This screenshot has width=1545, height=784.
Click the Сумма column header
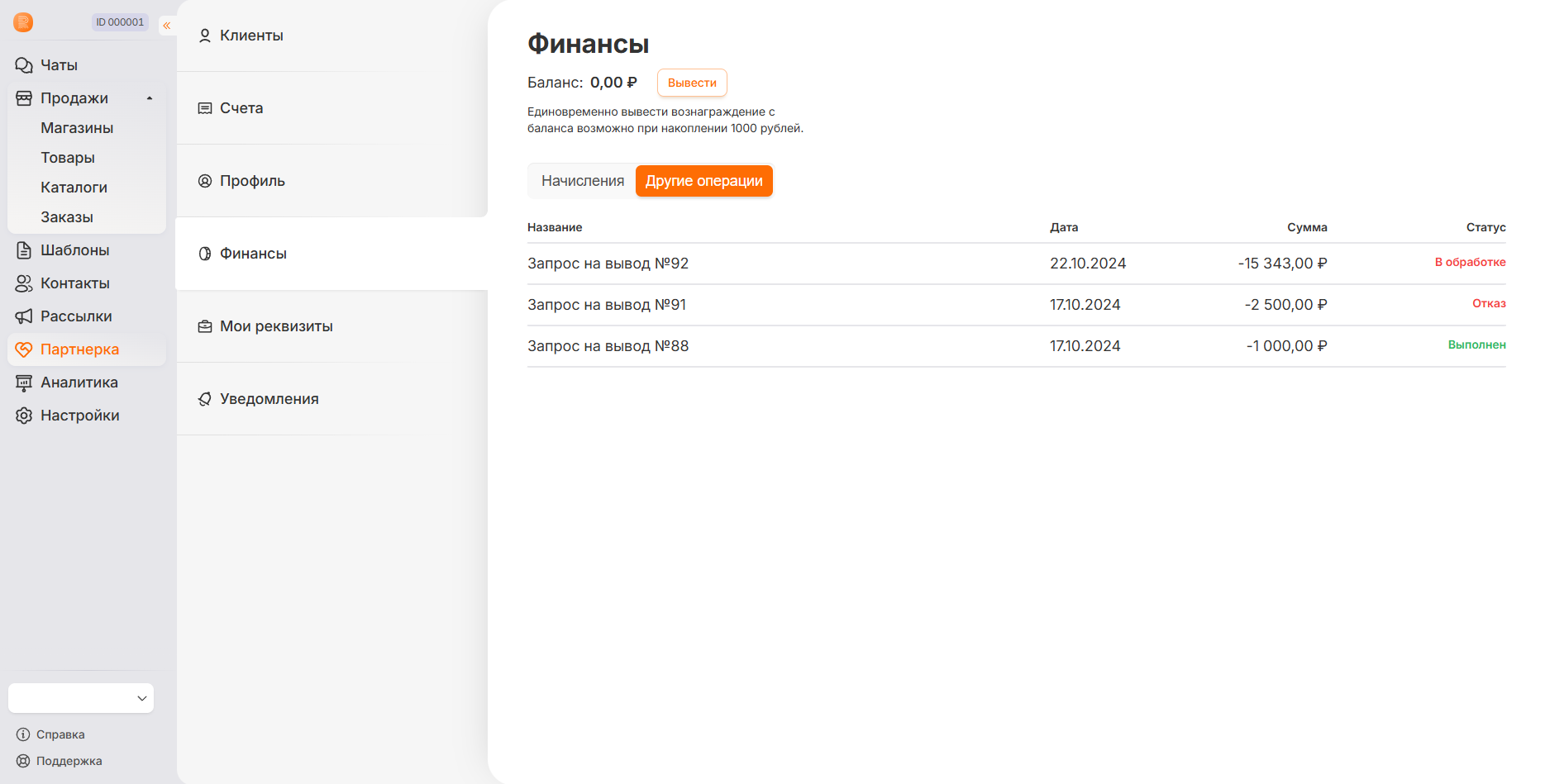(x=1307, y=227)
